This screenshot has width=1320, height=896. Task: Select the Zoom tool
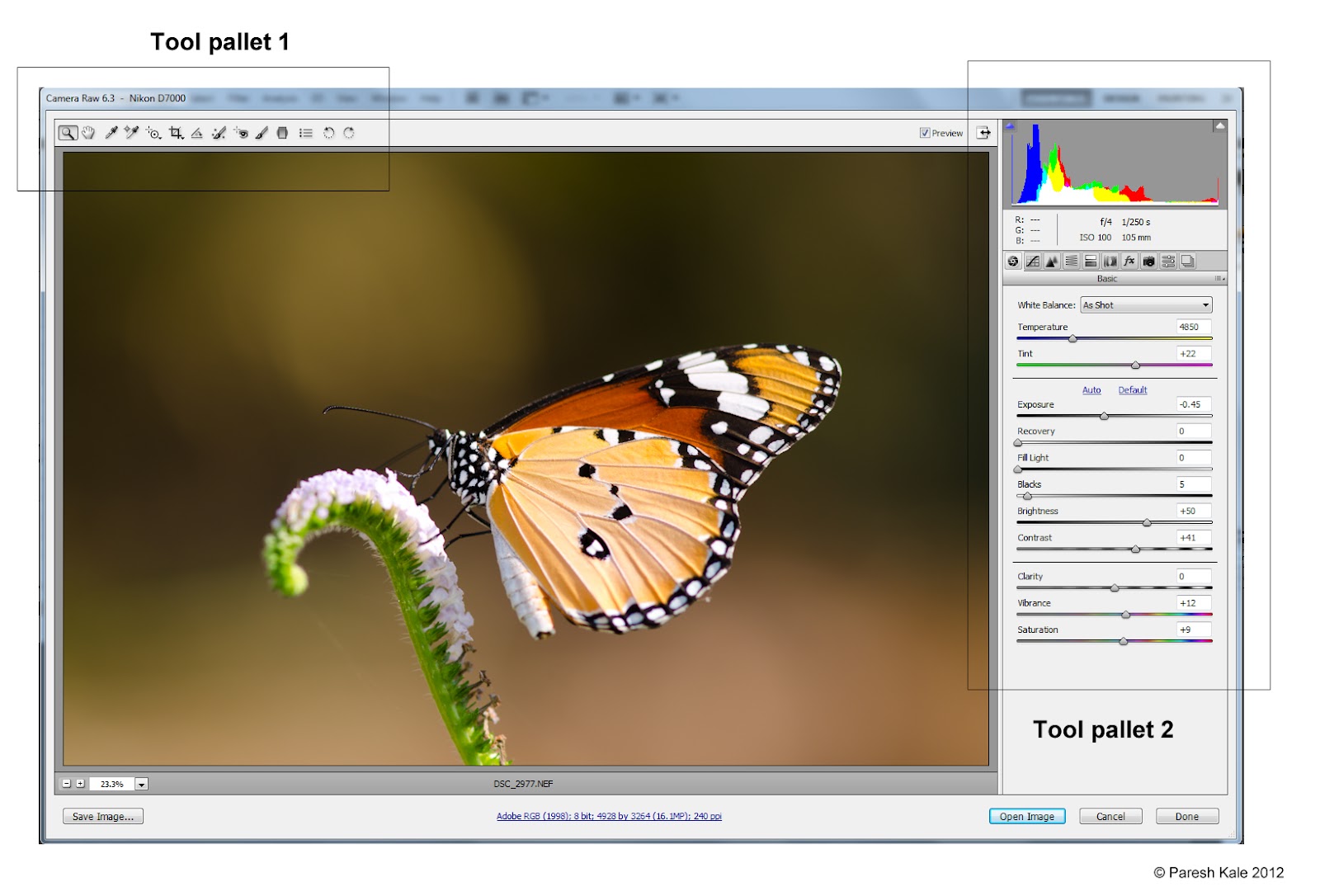coord(69,132)
